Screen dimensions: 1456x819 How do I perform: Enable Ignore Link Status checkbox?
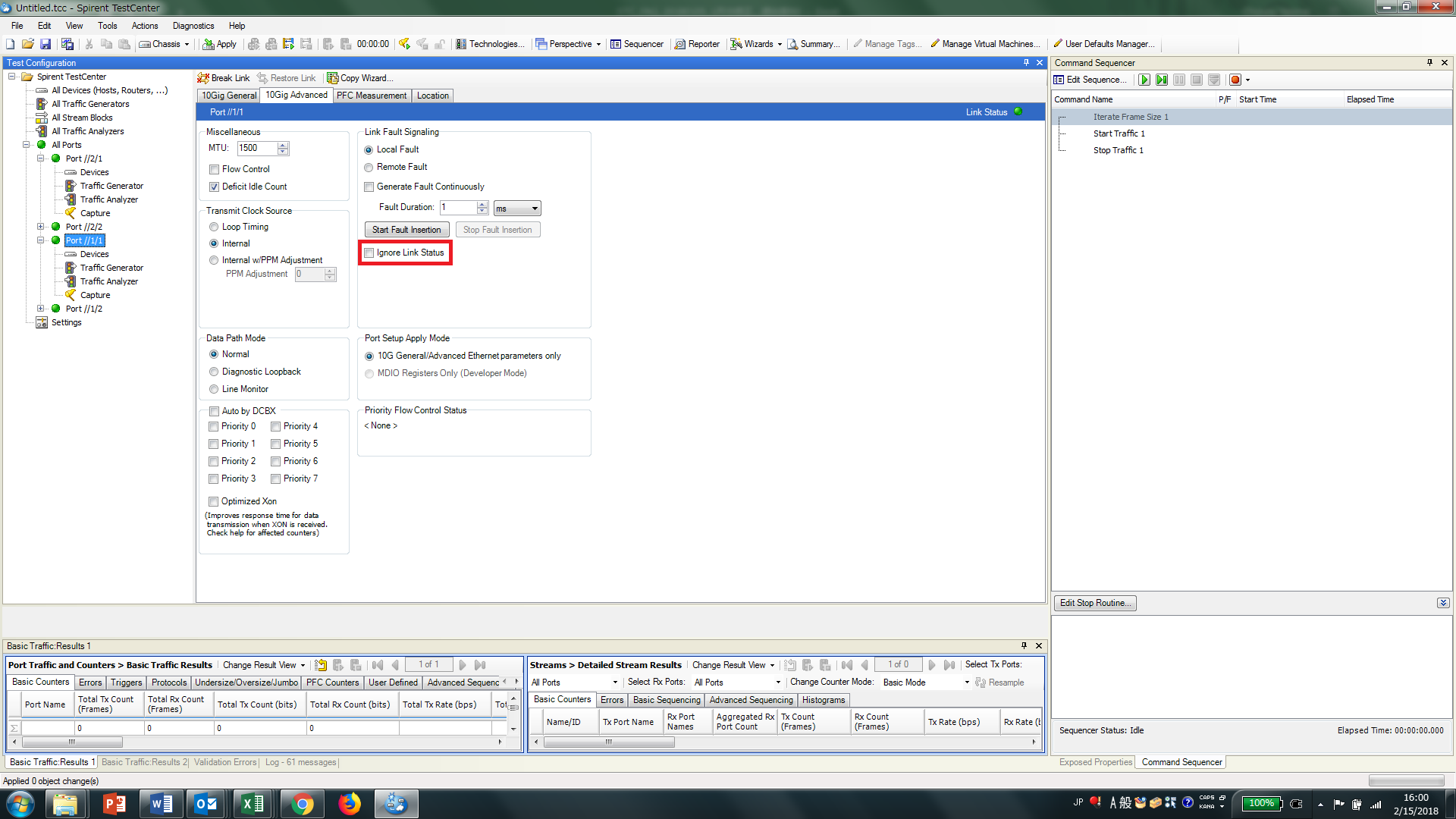coord(369,253)
